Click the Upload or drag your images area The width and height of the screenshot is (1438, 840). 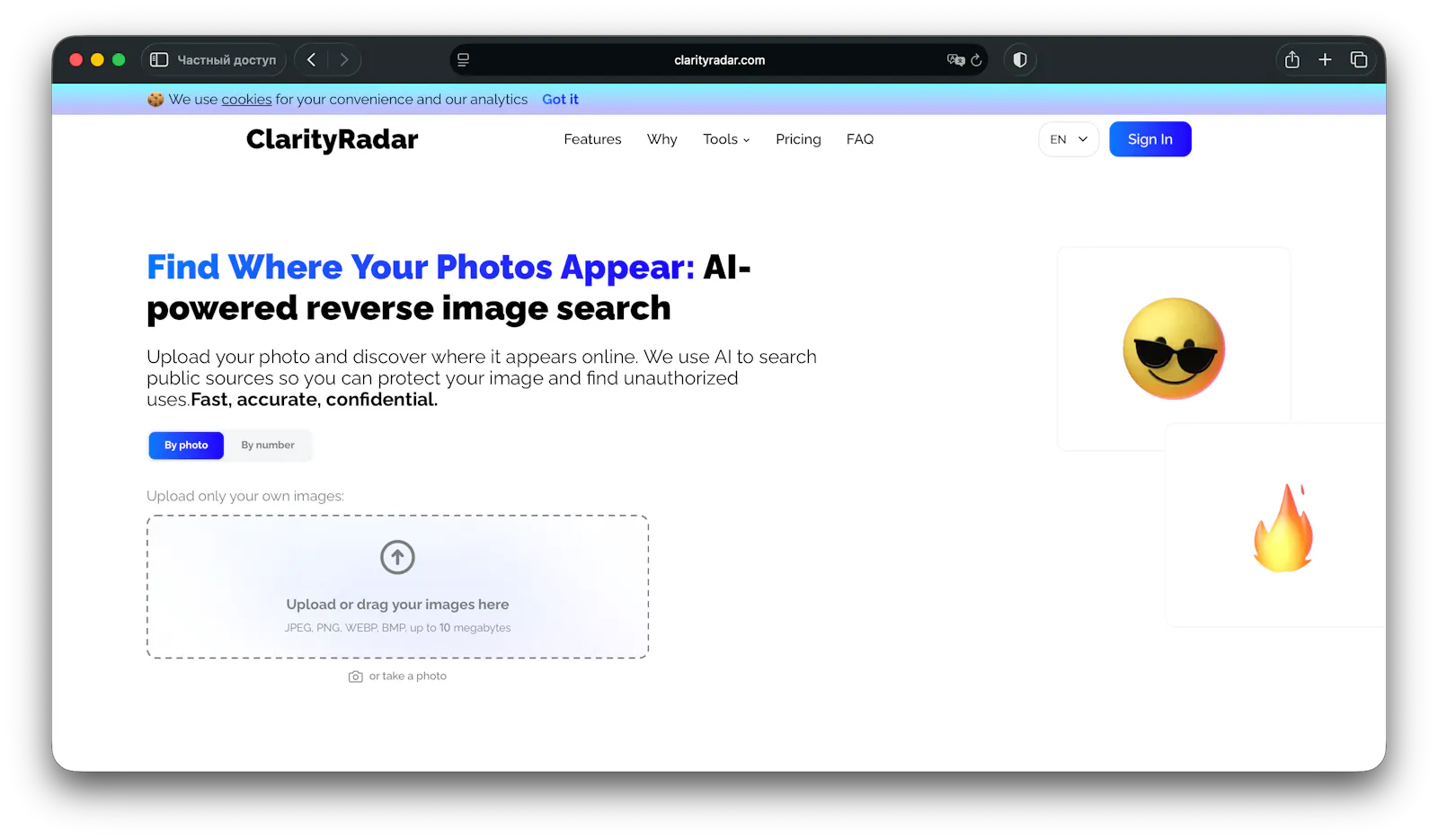pyautogui.click(x=397, y=587)
